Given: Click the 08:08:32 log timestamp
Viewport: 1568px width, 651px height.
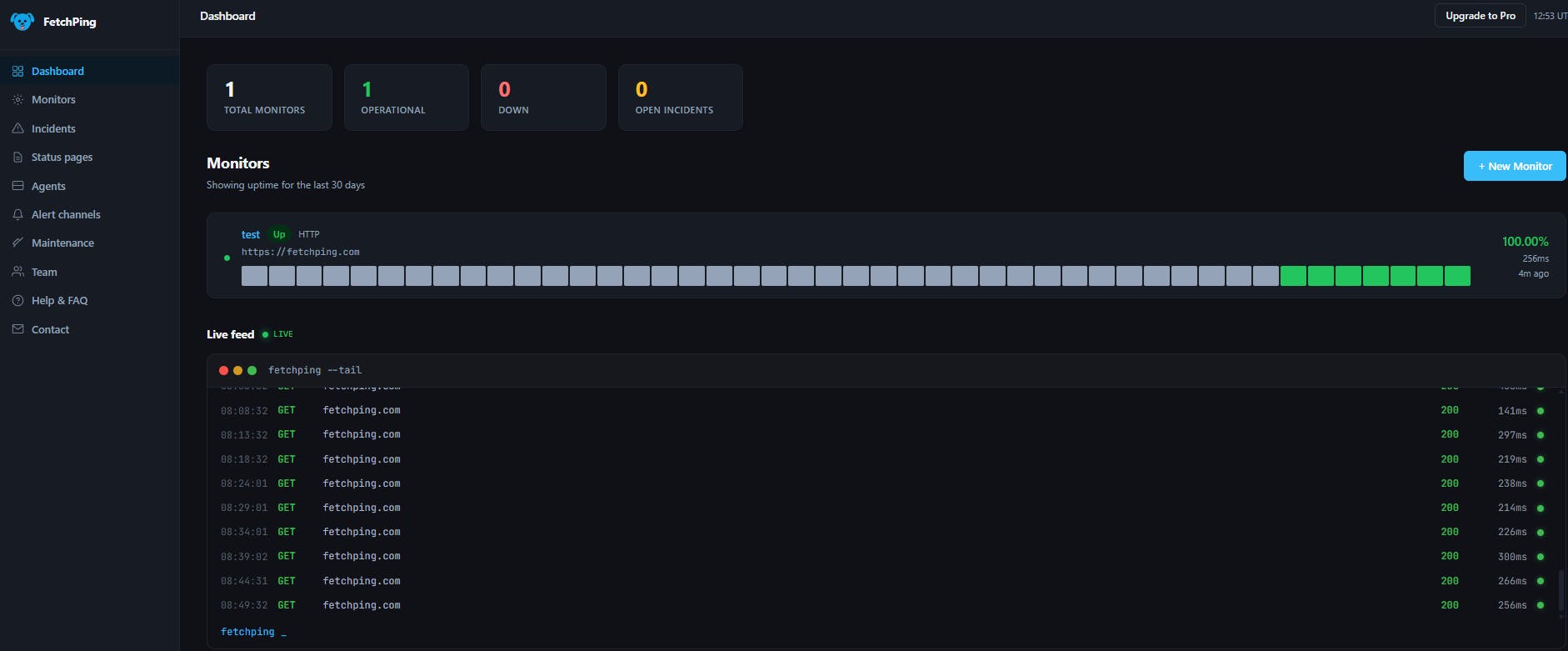Looking at the screenshot, I should 244,411.
